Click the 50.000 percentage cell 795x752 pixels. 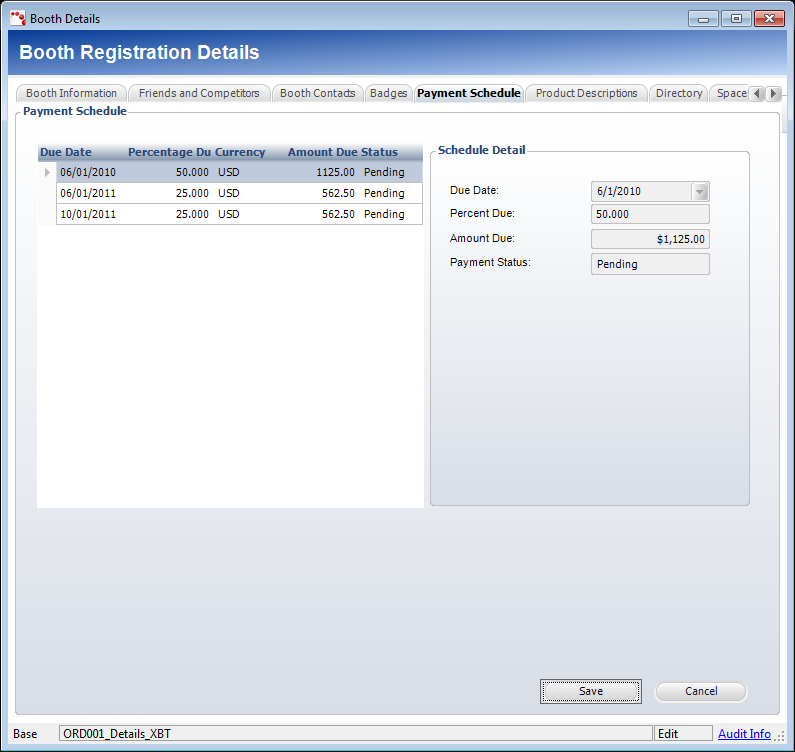pos(192,172)
